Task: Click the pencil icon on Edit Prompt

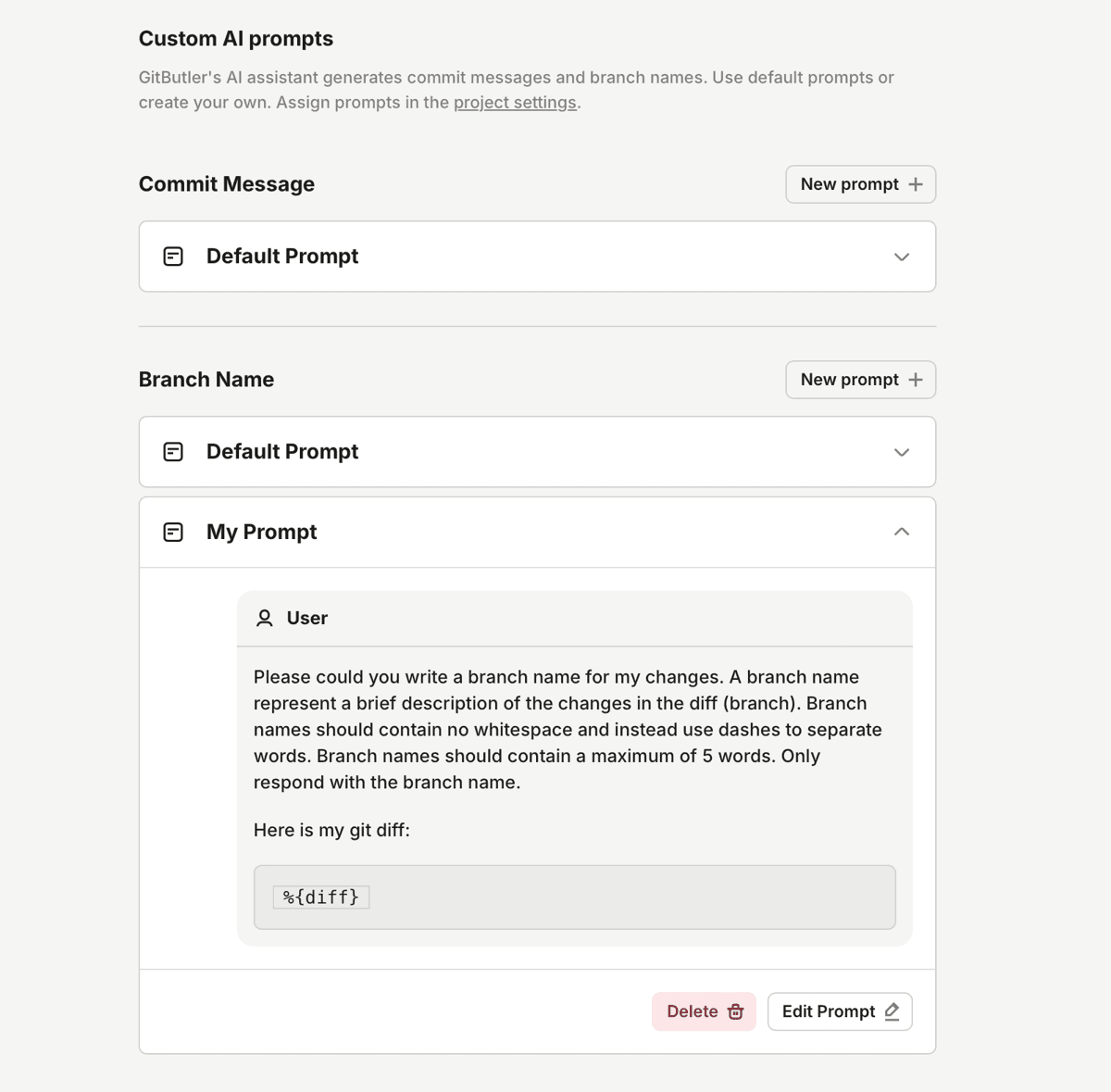Action: [x=892, y=1011]
